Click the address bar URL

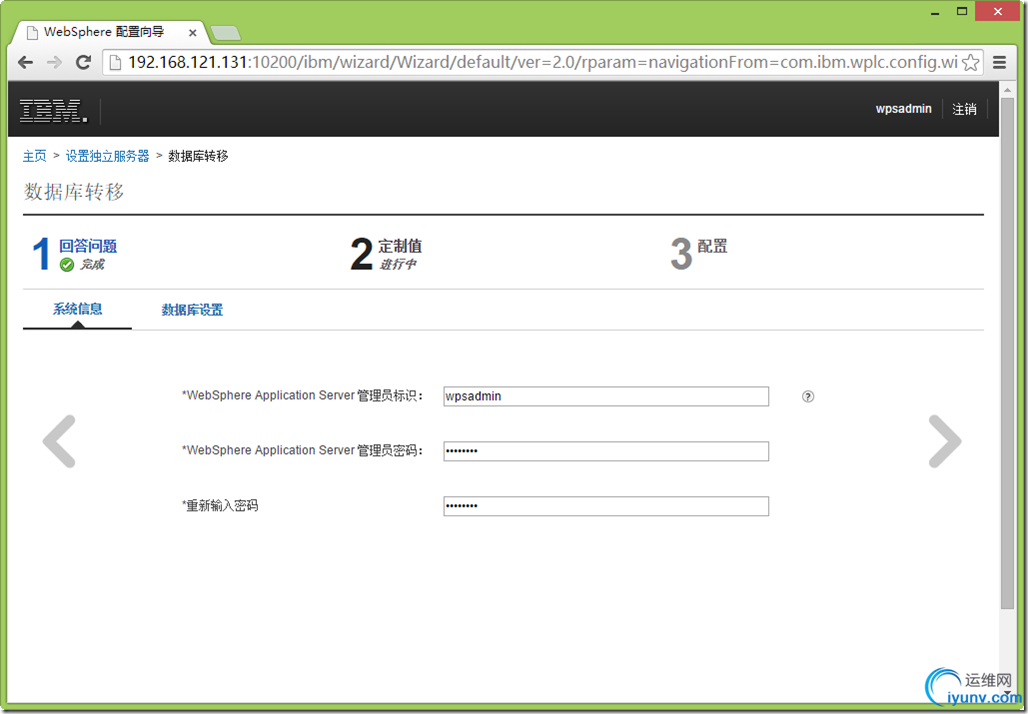click(x=542, y=62)
